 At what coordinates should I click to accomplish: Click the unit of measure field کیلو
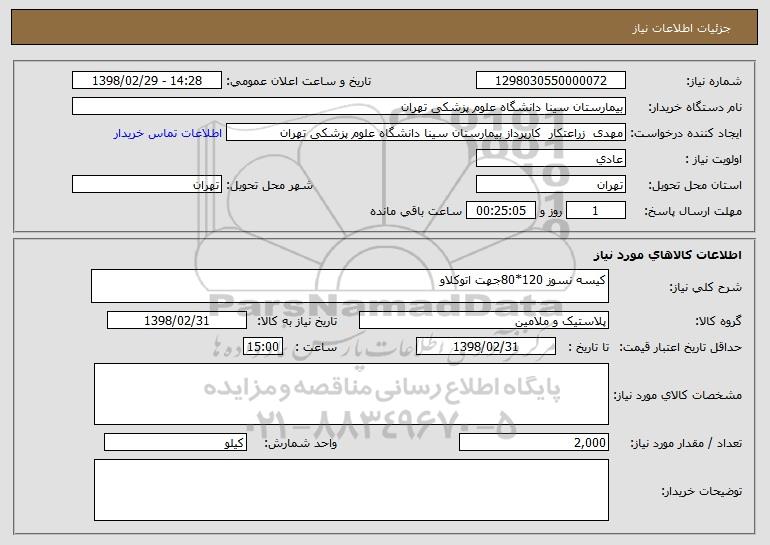pos(175,442)
